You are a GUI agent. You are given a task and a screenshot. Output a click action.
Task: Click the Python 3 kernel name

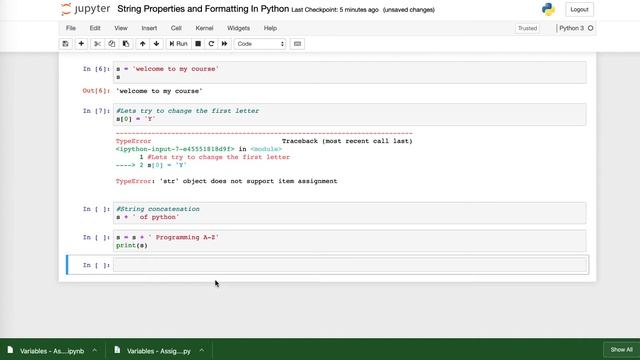[x=571, y=28]
